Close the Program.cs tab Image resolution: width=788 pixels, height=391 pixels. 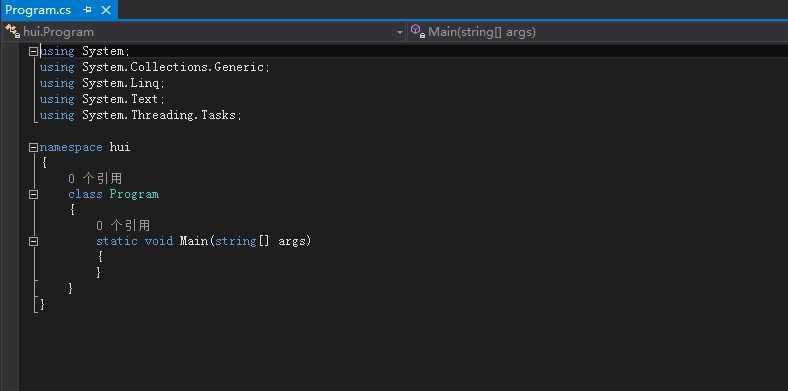click(x=106, y=10)
